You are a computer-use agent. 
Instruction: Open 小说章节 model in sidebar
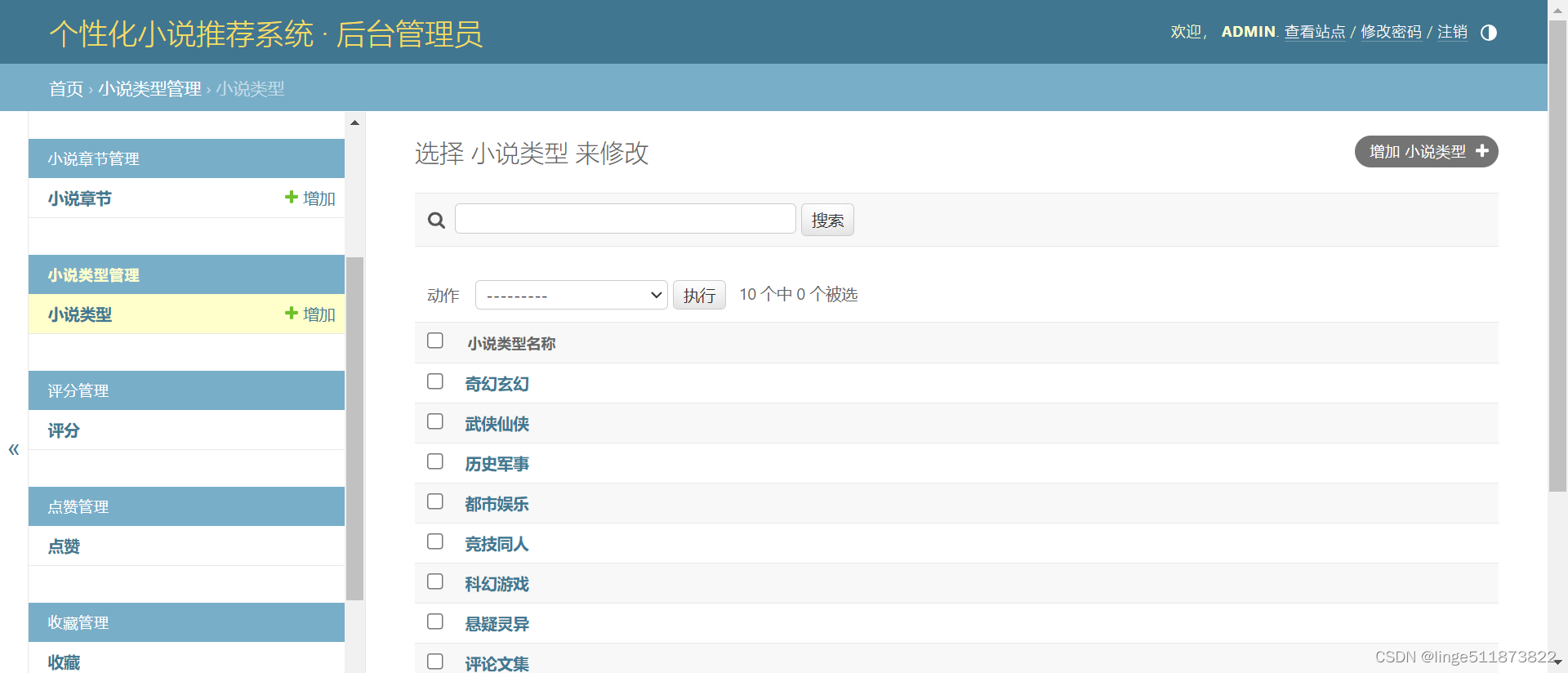[80, 198]
